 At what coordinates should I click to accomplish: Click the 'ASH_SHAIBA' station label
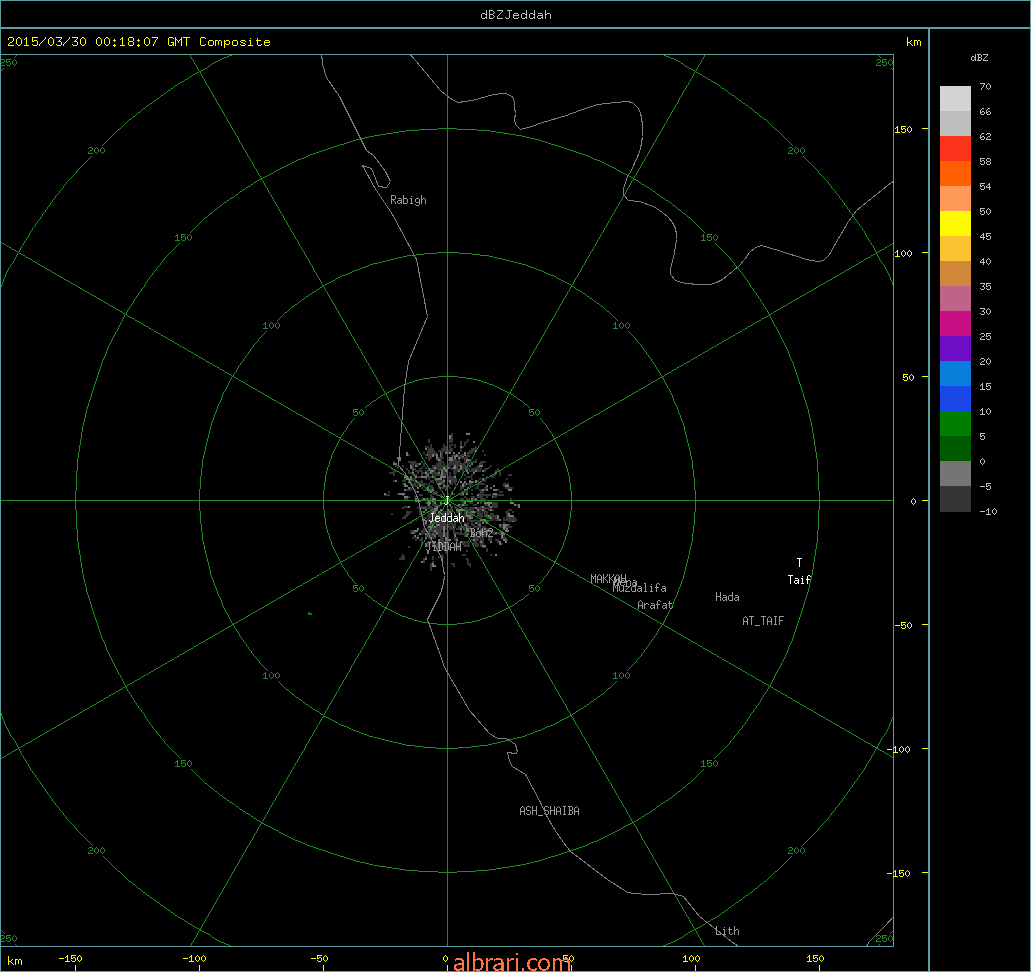coord(550,811)
